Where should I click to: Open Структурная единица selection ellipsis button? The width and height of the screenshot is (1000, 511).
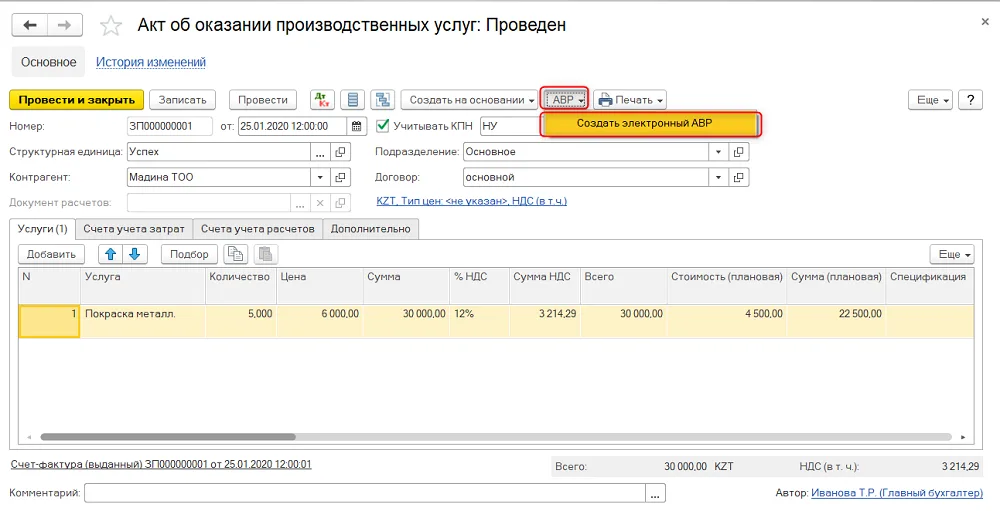click(320, 152)
